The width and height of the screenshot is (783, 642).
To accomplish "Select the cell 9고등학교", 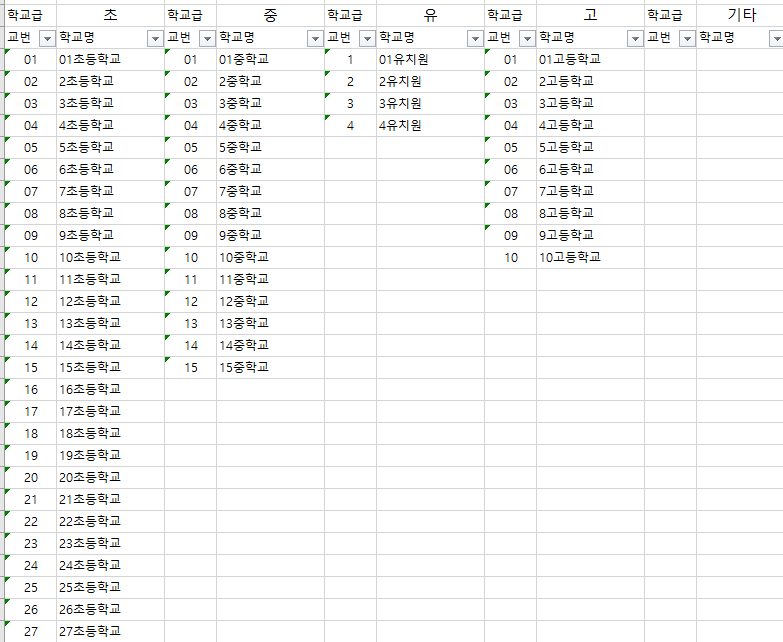I will click(x=590, y=235).
